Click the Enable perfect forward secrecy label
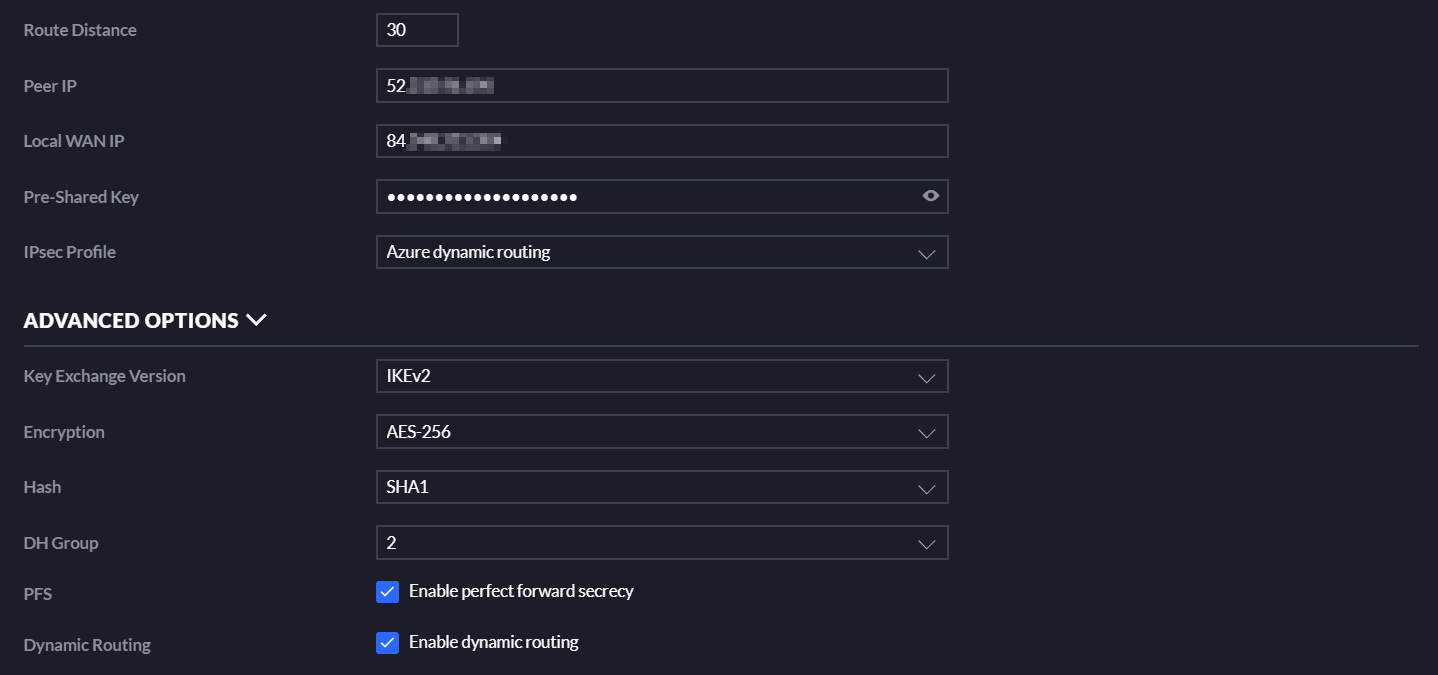1438x675 pixels. click(521, 591)
